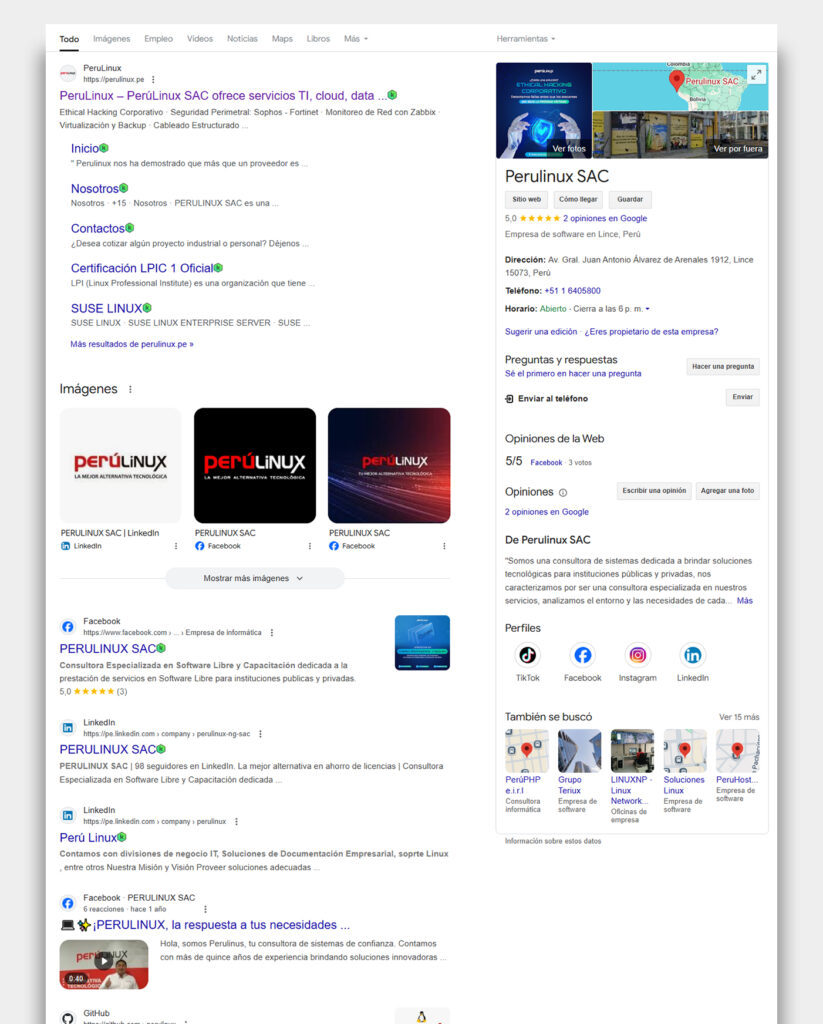This screenshot has width=823, height=1024.
Task: Expand the Horario opening hours arrow
Action: [x=647, y=309]
